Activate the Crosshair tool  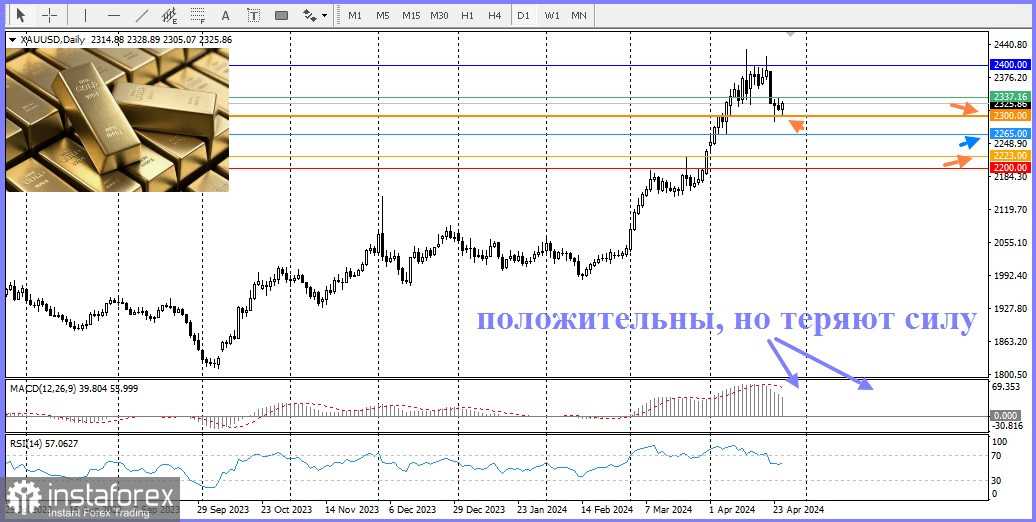[x=50, y=15]
